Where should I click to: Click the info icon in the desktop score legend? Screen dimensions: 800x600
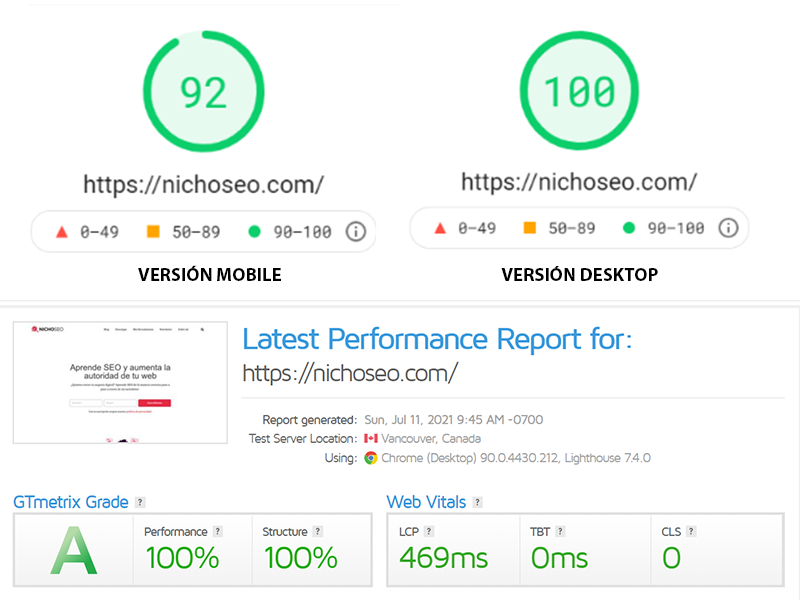tap(728, 228)
